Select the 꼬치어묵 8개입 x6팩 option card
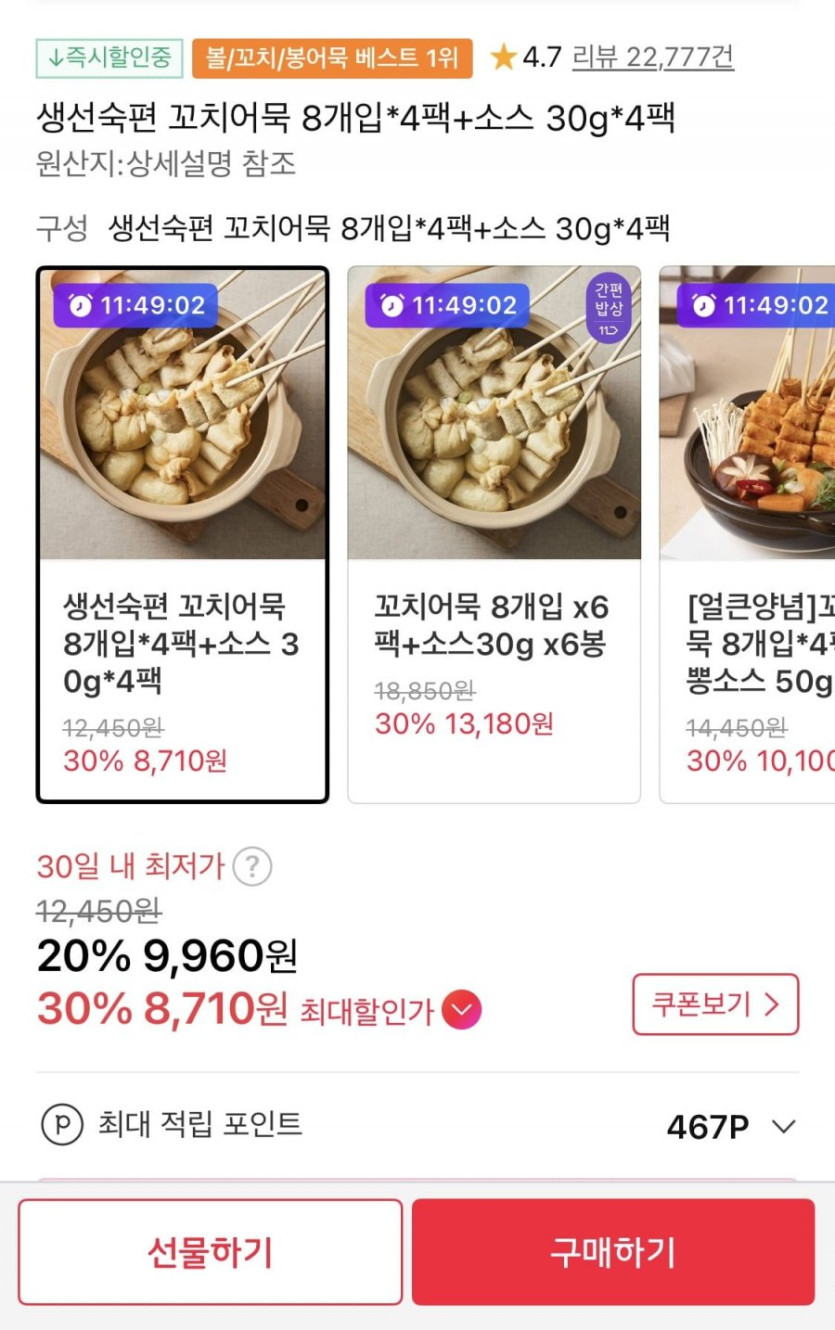This screenshot has width=835, height=1330. 494,535
